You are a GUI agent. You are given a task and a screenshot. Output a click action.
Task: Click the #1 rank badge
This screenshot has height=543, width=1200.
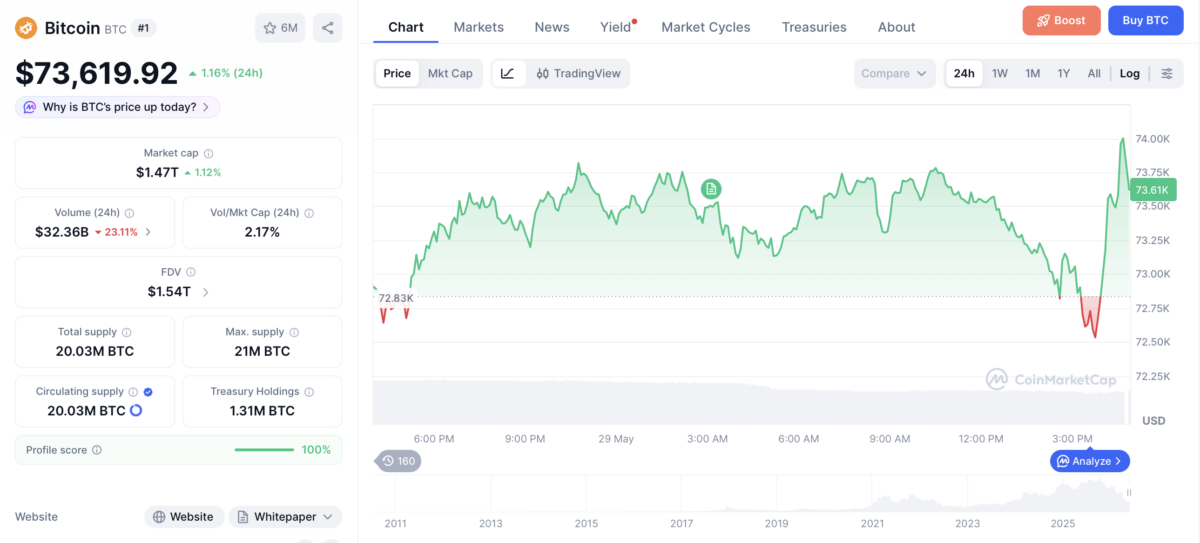click(144, 28)
